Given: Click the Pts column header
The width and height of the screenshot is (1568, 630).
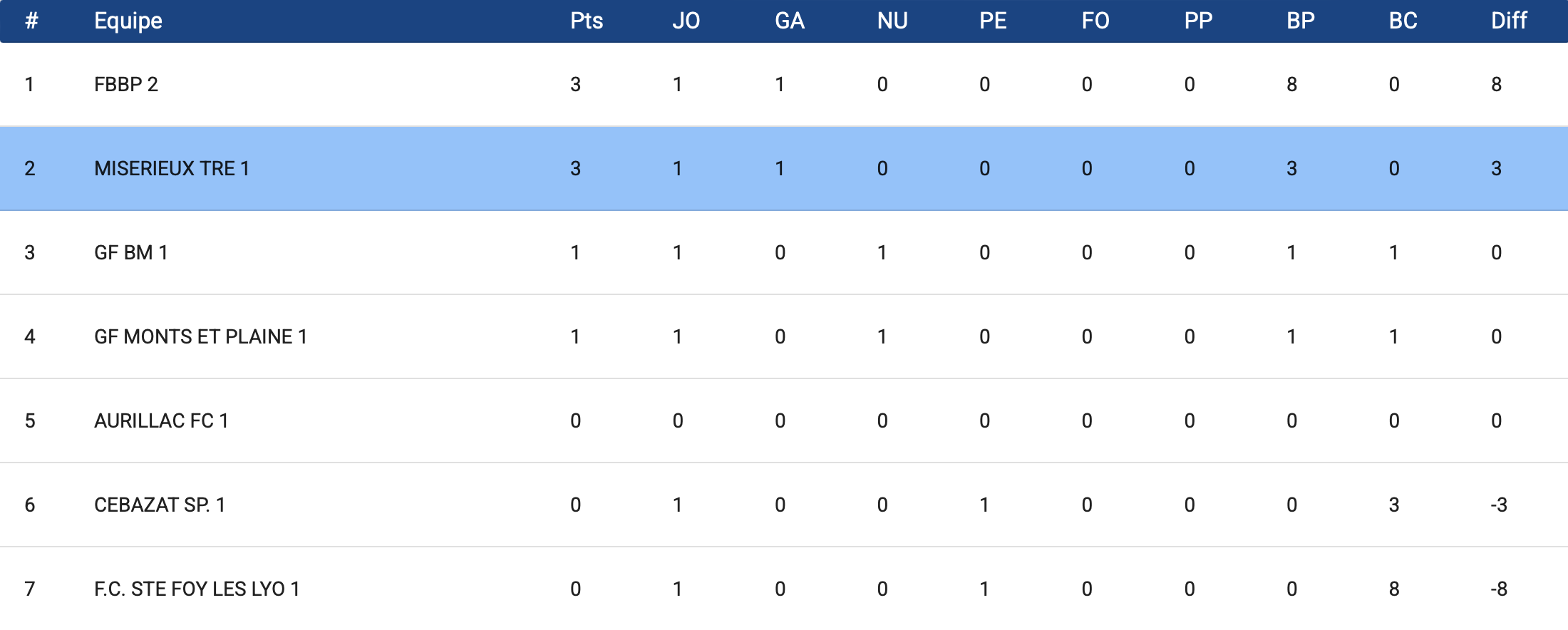Looking at the screenshot, I should pos(587,21).
